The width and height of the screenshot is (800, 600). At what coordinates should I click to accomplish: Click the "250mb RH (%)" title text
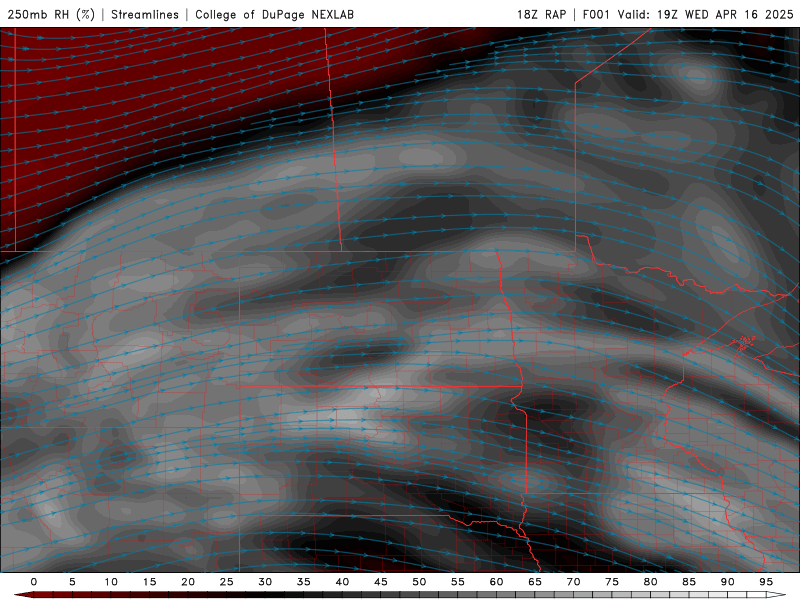coord(51,14)
